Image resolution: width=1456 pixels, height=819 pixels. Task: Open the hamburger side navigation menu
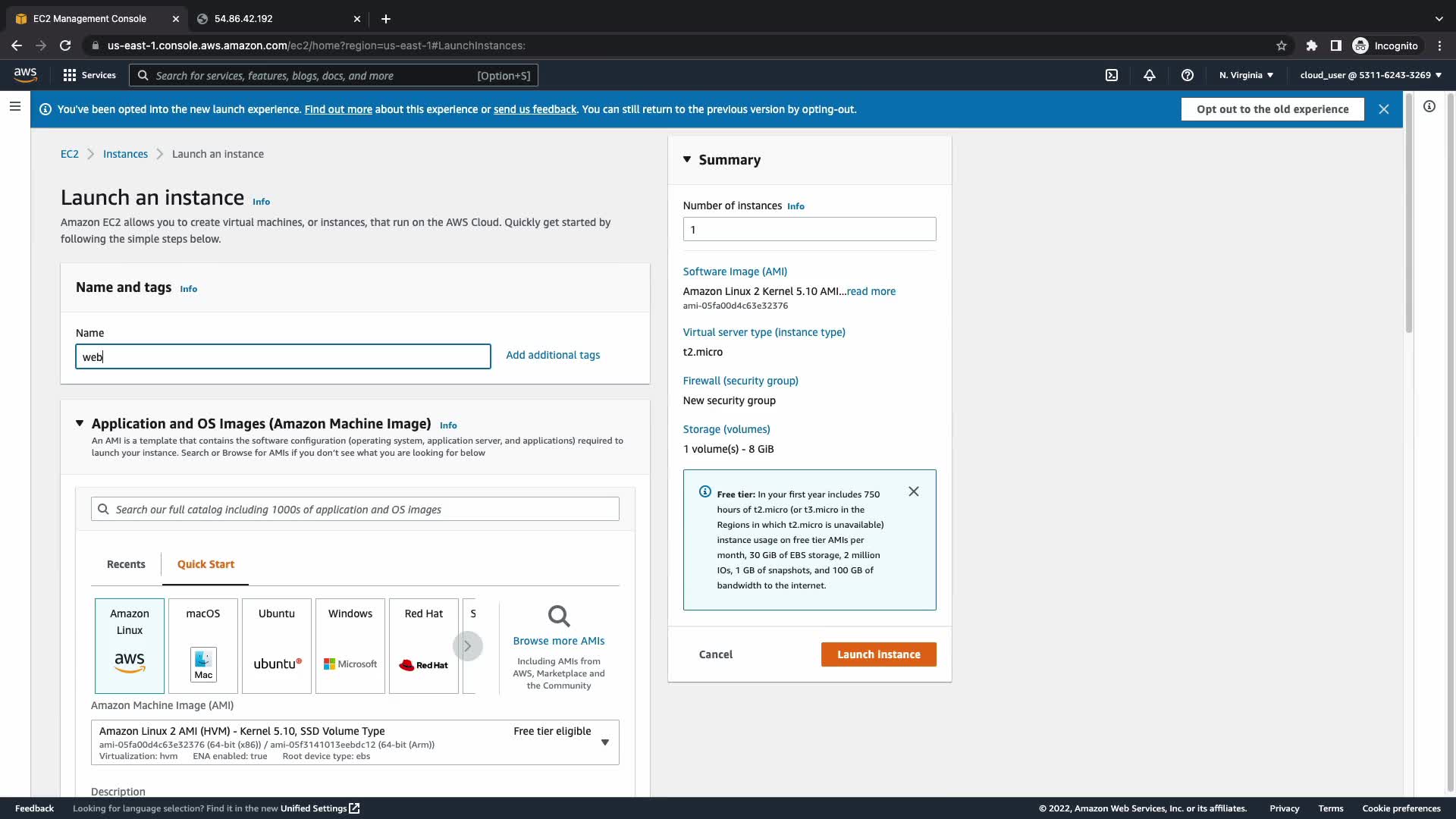(14, 106)
